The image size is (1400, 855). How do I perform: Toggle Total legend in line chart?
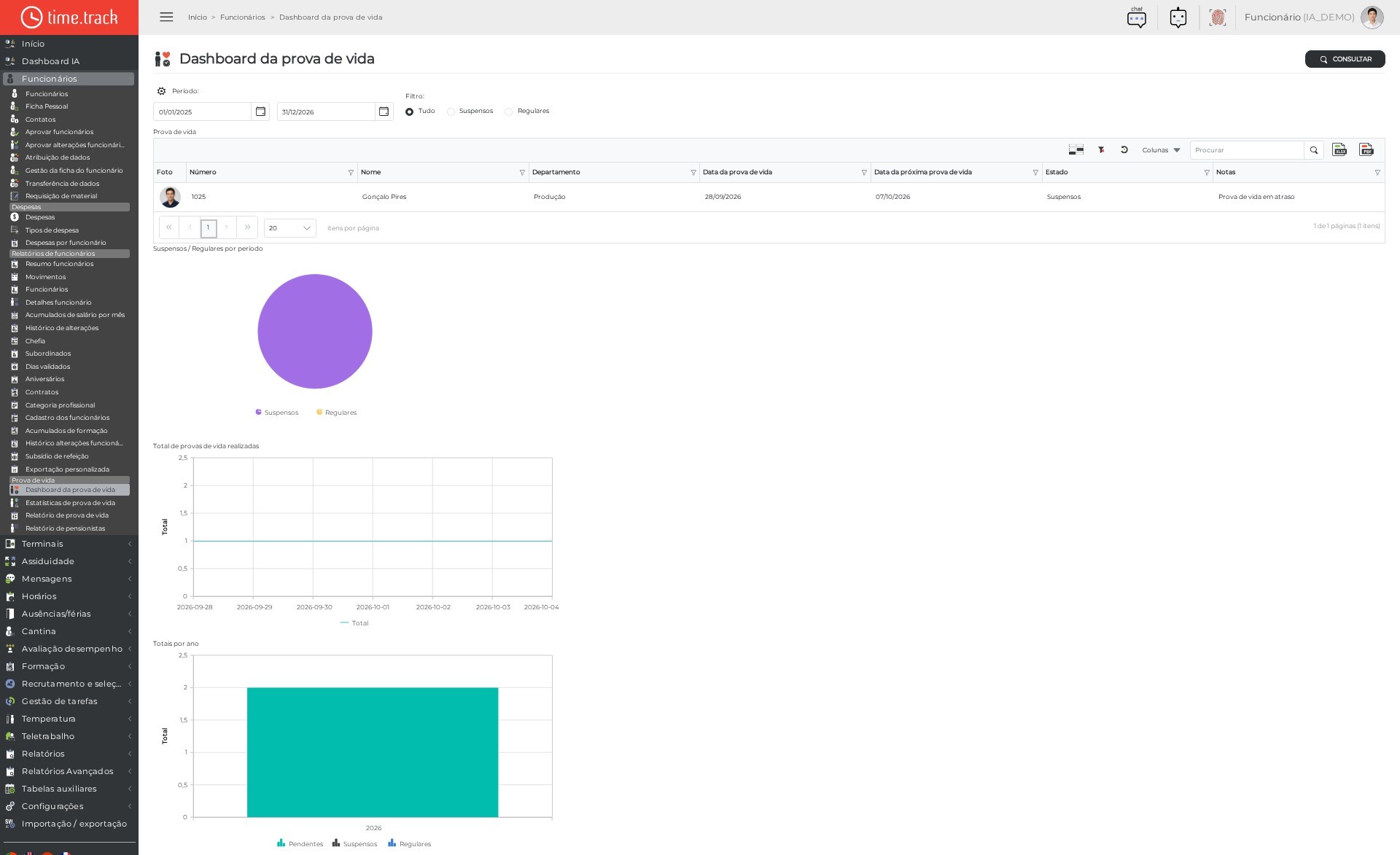[x=354, y=623]
